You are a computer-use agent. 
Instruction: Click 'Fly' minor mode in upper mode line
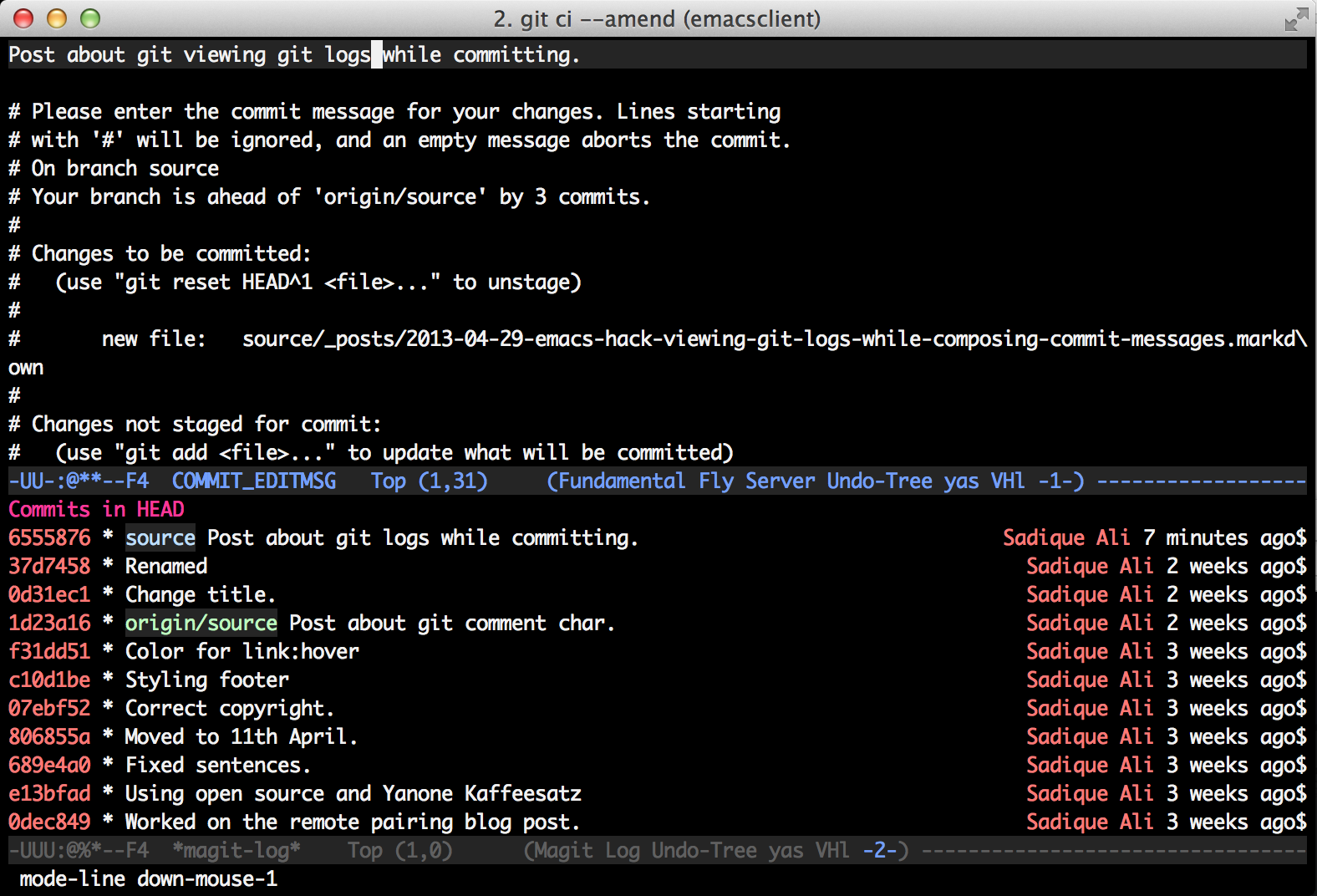tap(716, 481)
